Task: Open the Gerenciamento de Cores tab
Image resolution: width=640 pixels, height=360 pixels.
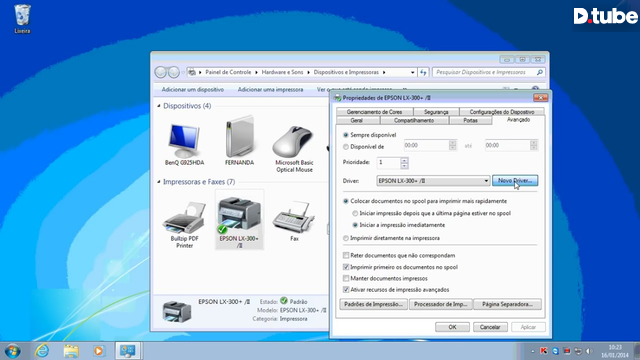Action: coord(374,112)
